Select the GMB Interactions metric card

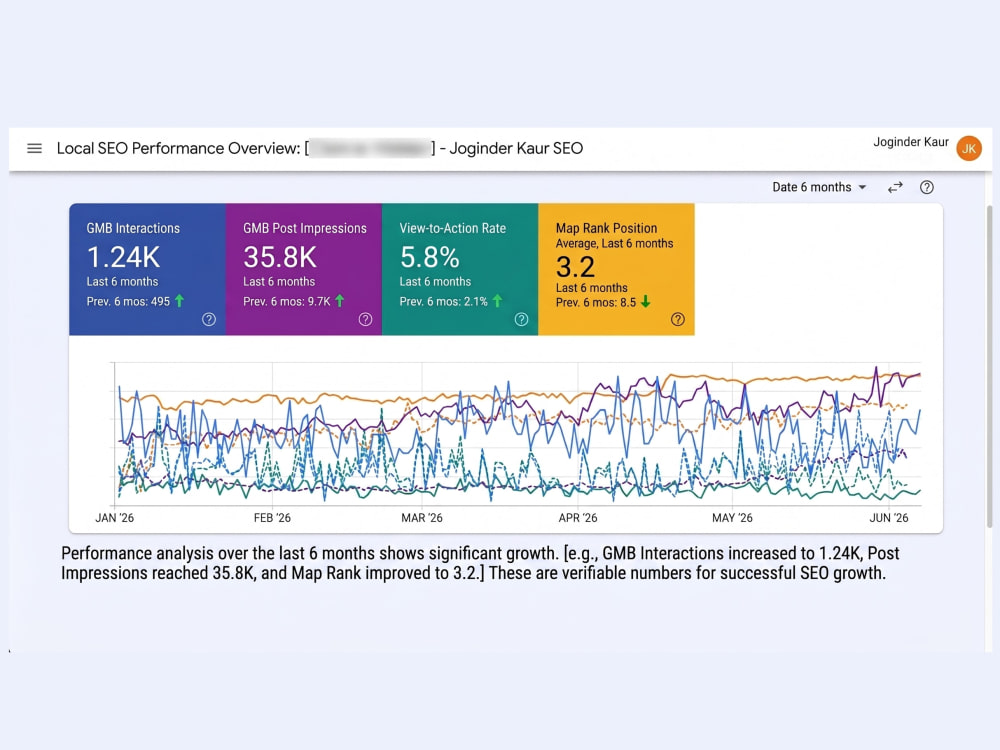click(x=147, y=269)
